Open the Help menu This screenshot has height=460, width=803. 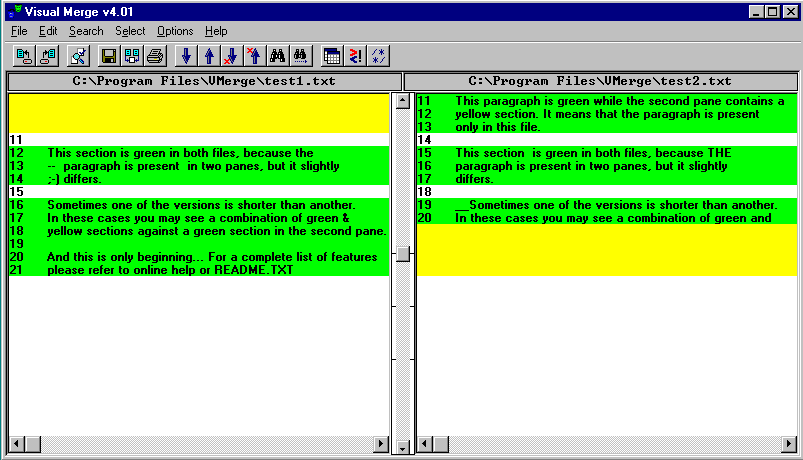click(x=216, y=31)
